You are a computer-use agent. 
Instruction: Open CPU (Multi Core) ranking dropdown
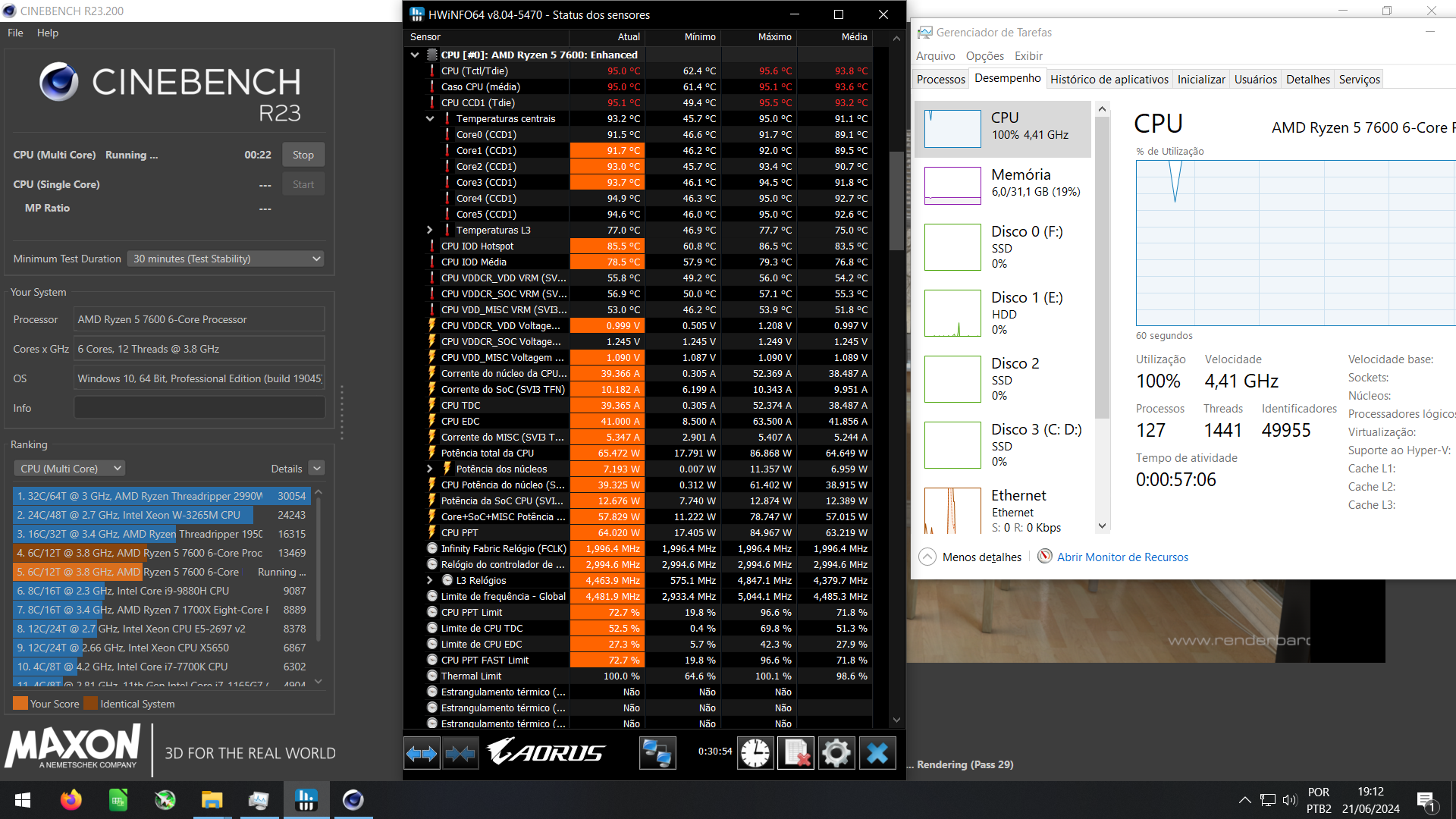click(69, 469)
